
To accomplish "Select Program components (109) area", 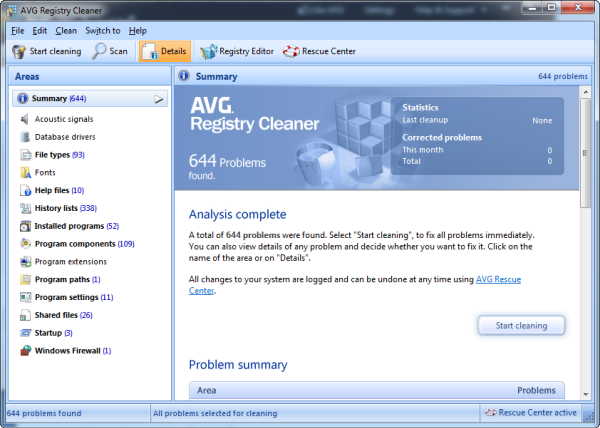I will 85,244.
